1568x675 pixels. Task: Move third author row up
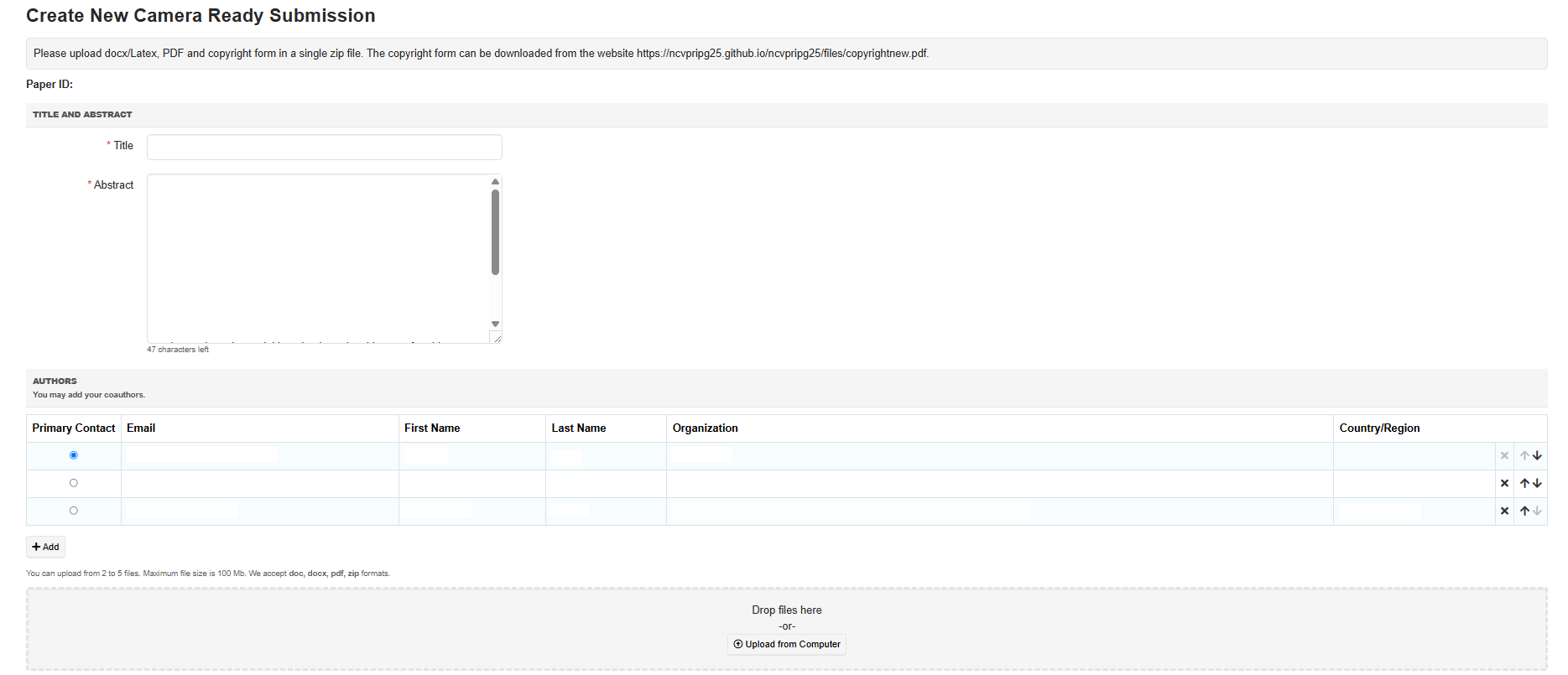pyautogui.click(x=1524, y=511)
